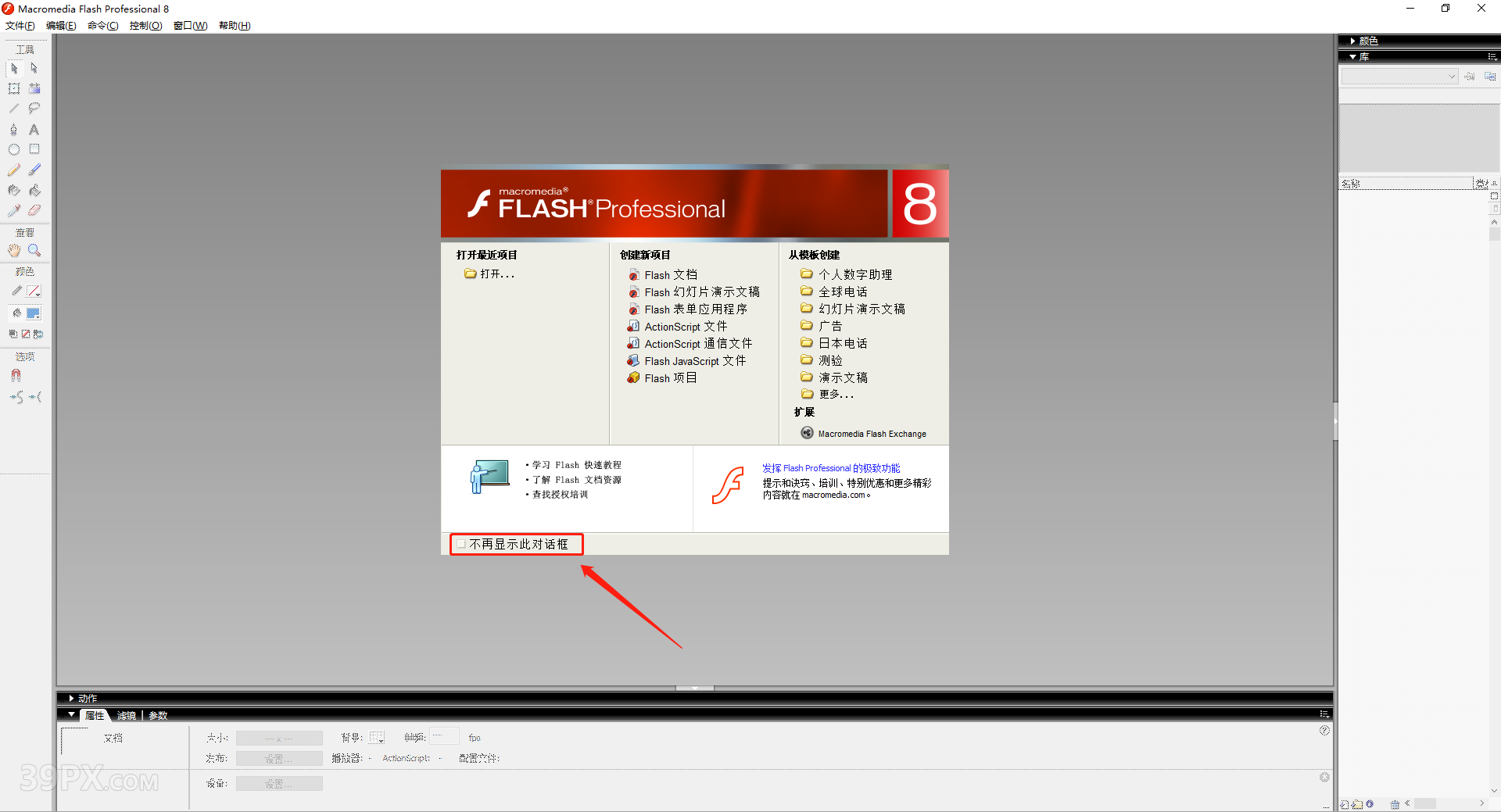
Task: Click the Smooth option icon
Action: coord(16,397)
